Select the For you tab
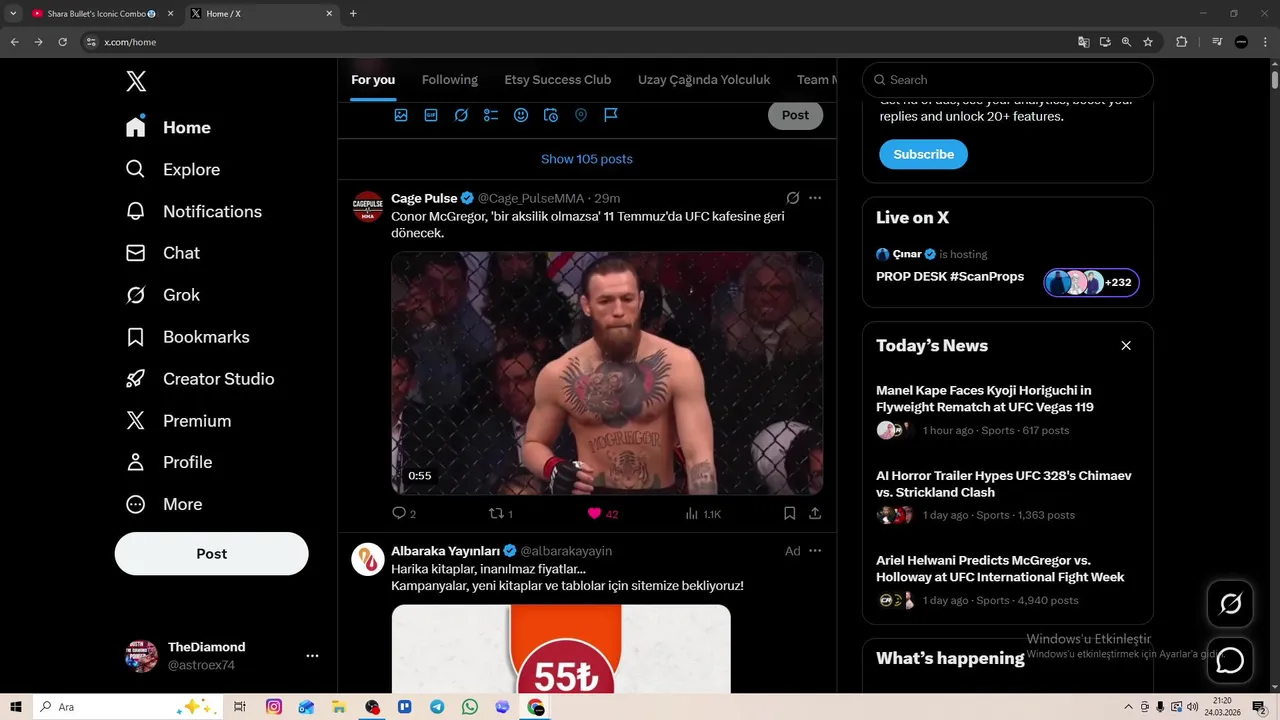The width and height of the screenshot is (1280, 720). coord(373,80)
